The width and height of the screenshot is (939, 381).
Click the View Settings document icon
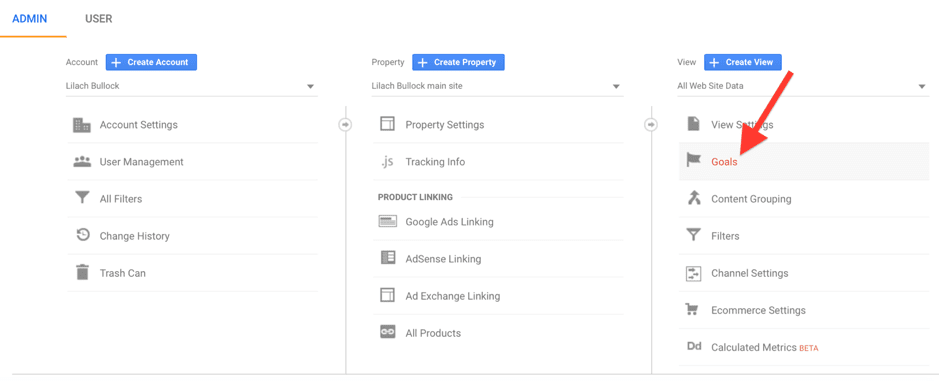(693, 124)
